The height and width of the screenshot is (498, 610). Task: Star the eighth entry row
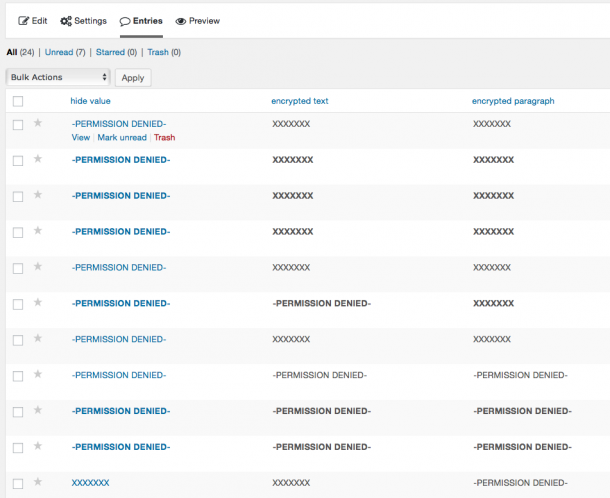(38, 374)
